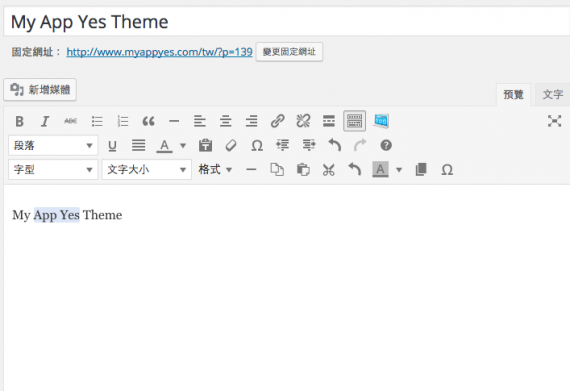Align text right
The height and width of the screenshot is (391, 570).
pyautogui.click(x=251, y=121)
